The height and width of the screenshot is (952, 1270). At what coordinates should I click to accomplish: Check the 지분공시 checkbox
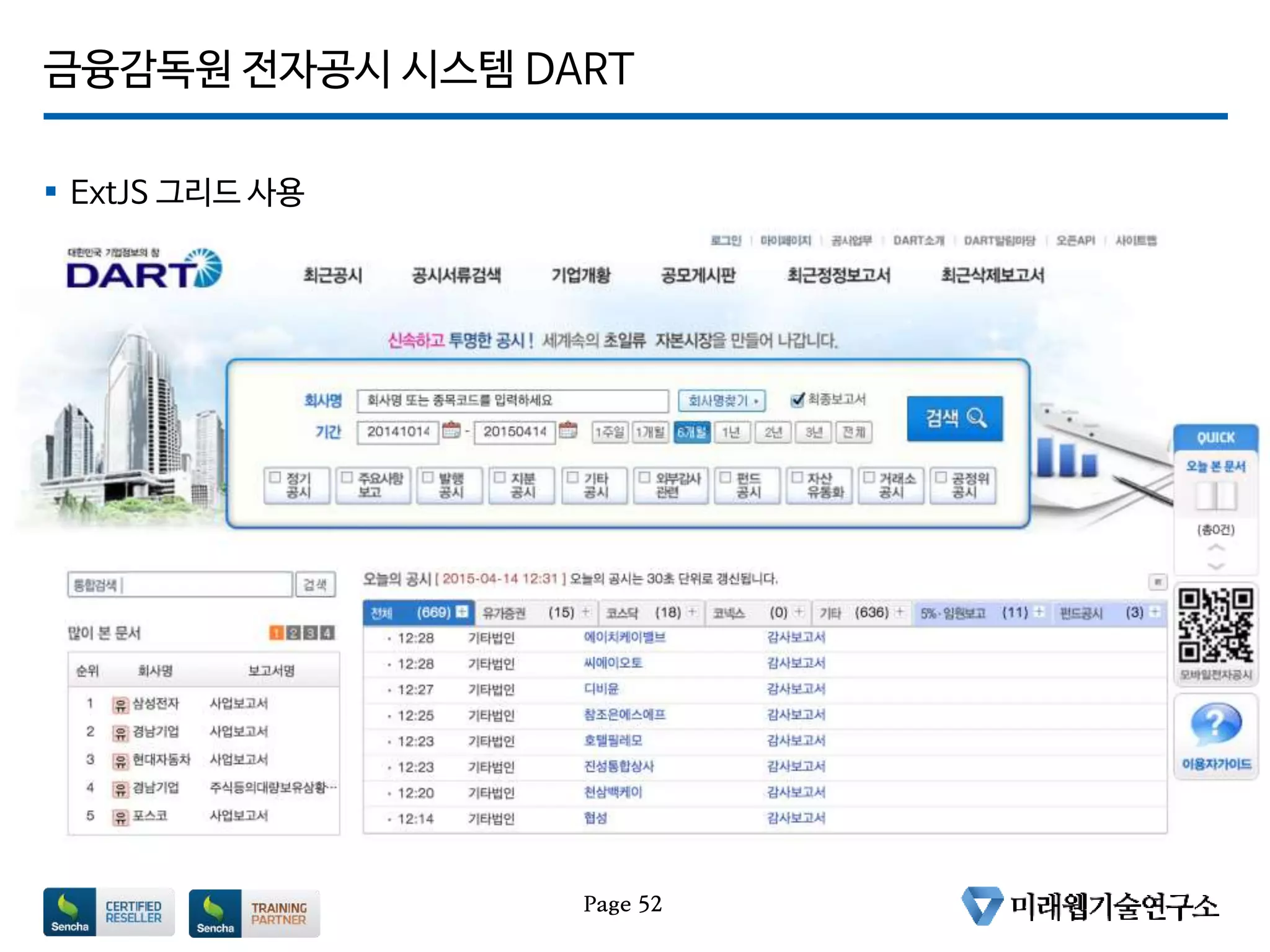pyautogui.click(x=500, y=477)
